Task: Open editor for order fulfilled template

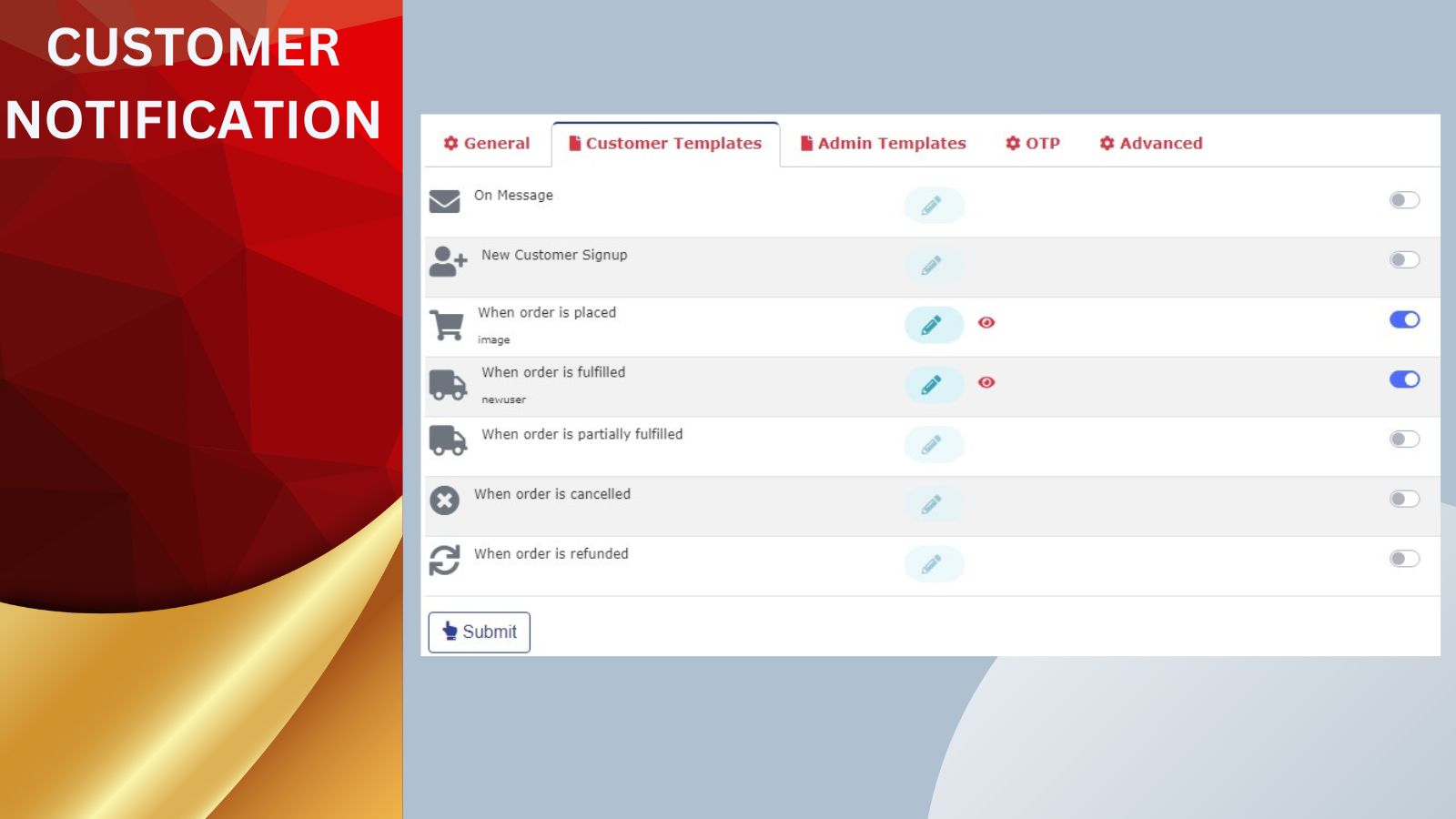Action: click(934, 385)
